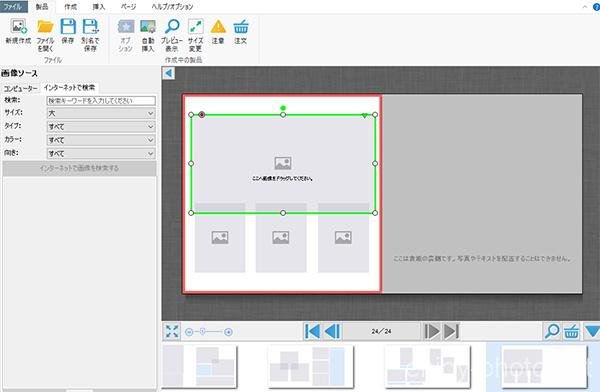The height and width of the screenshot is (392, 600).
Task: Click the 自動挿入 auto insert icon
Action: pyautogui.click(x=148, y=27)
